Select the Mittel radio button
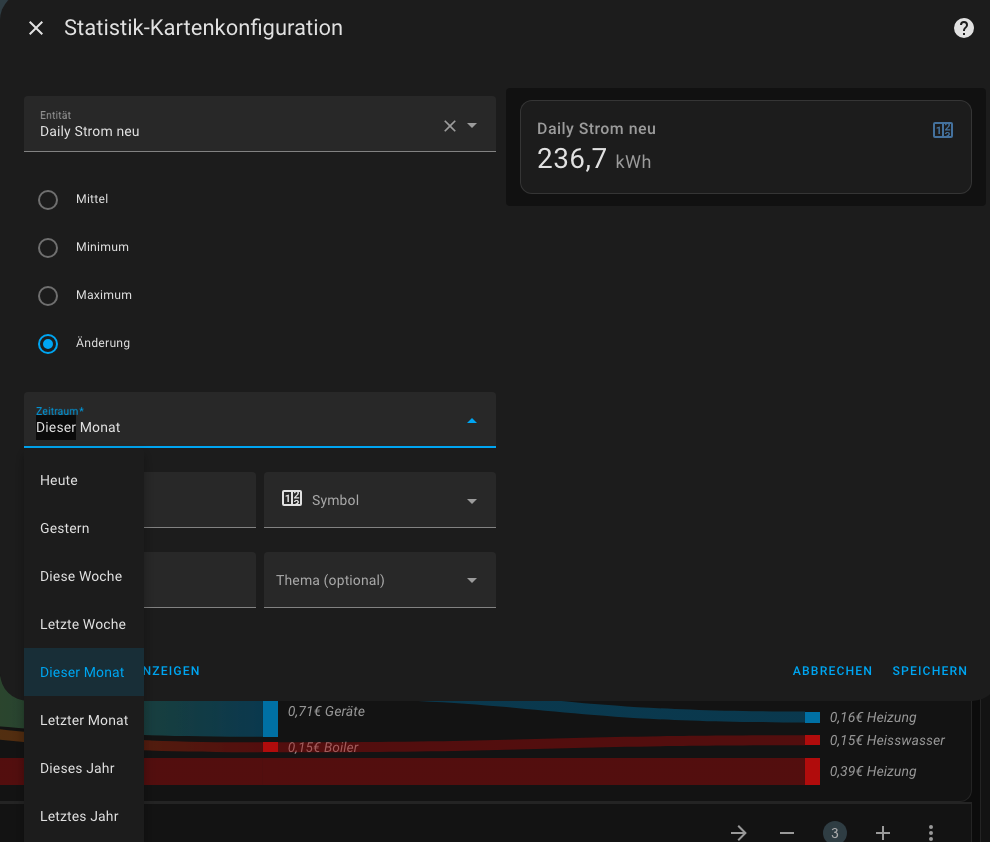 48,200
